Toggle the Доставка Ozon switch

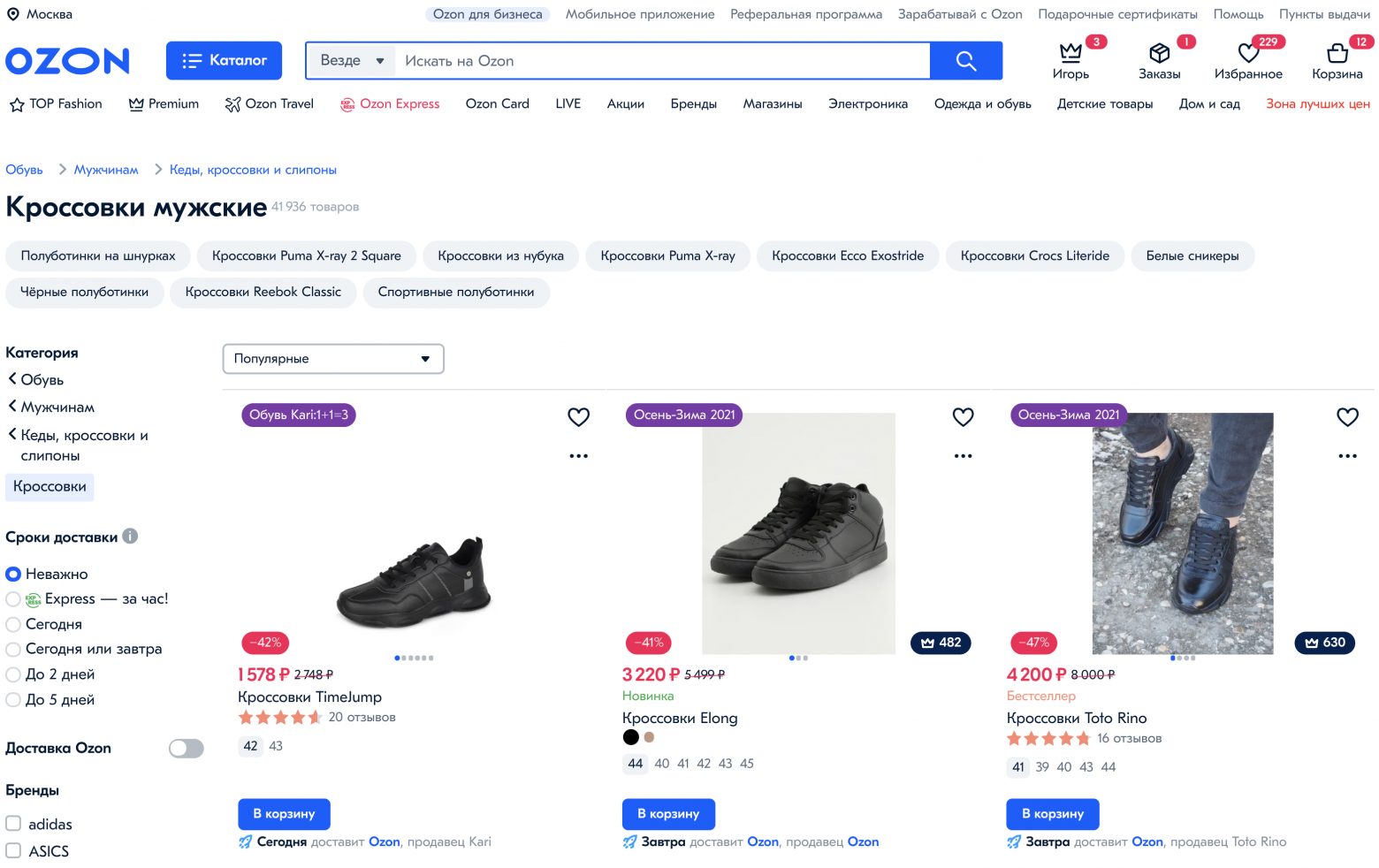pyautogui.click(x=186, y=749)
